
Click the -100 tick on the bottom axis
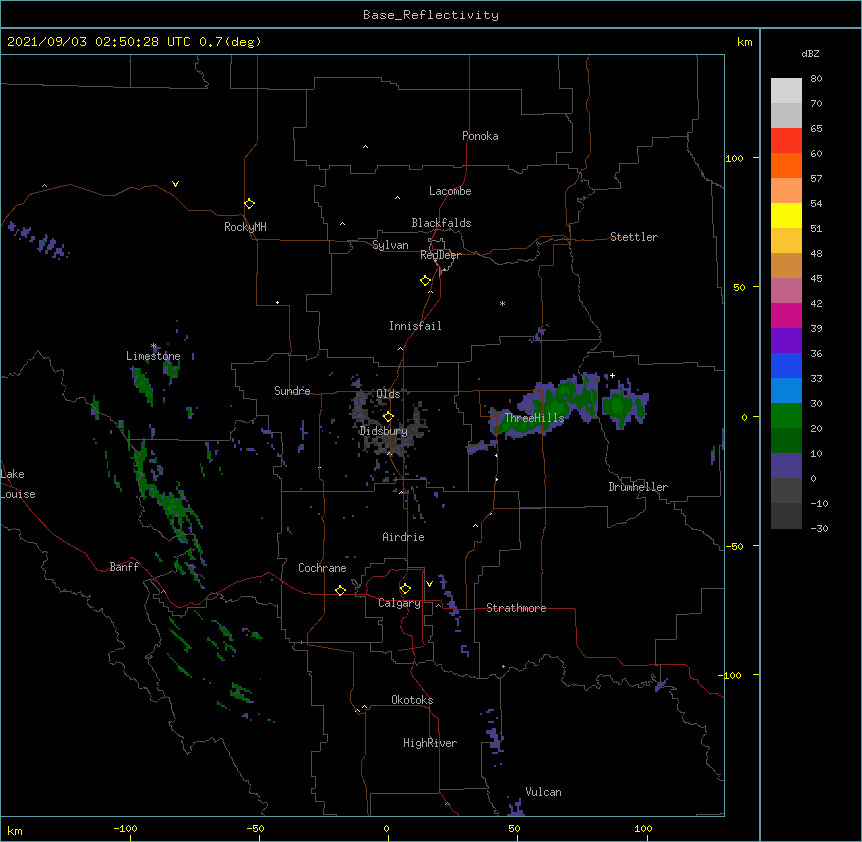pos(125,828)
